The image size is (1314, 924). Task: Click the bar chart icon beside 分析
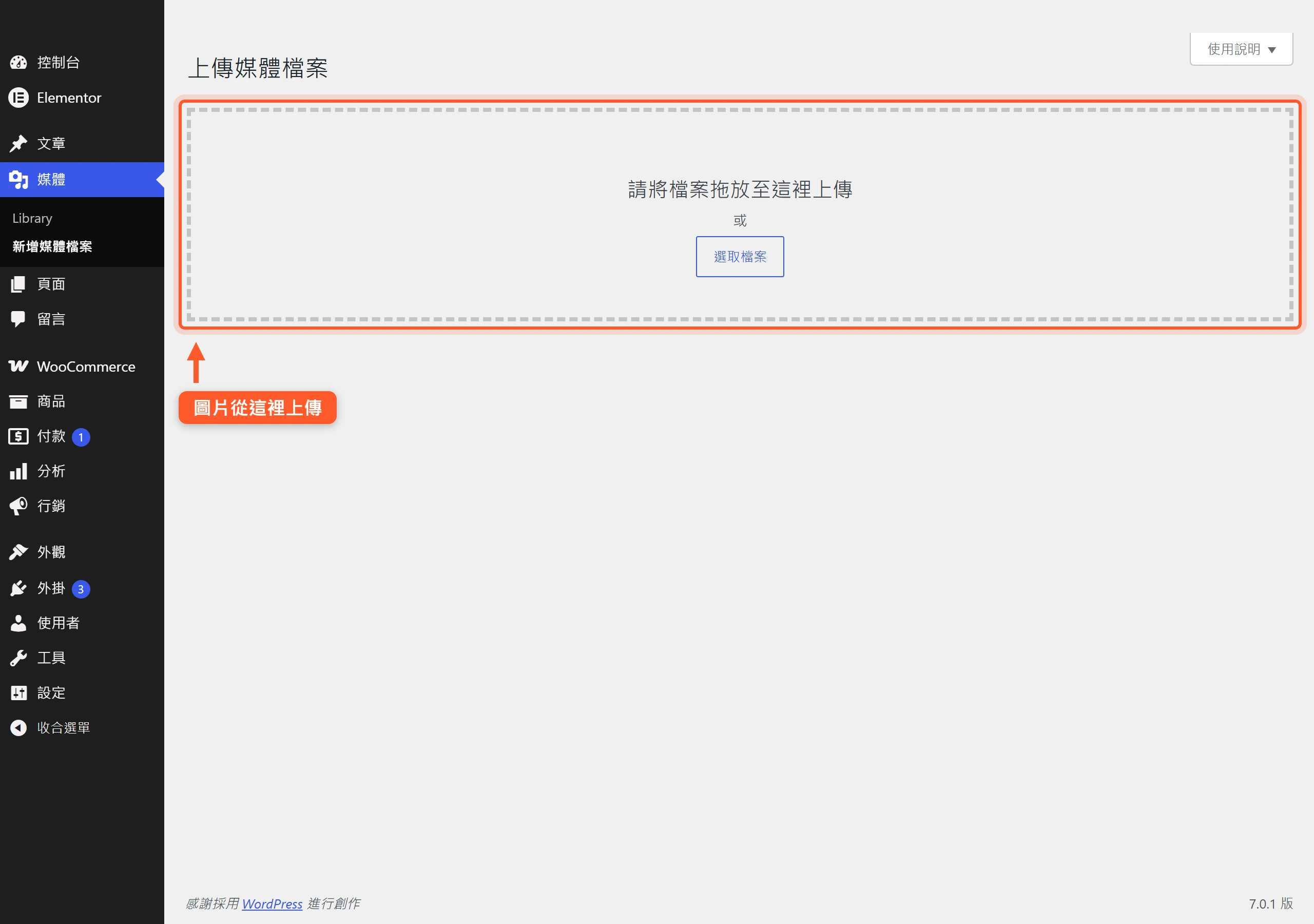point(18,472)
